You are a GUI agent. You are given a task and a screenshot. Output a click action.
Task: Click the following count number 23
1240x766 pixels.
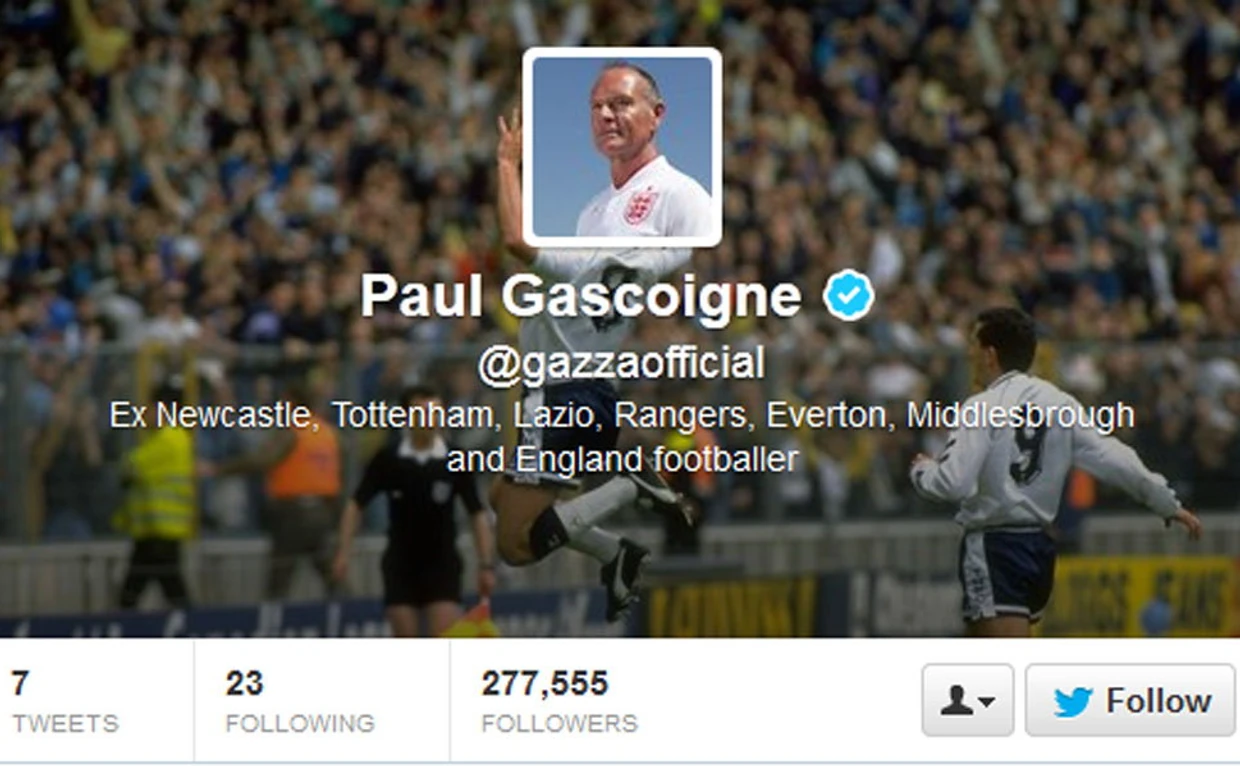[x=244, y=684]
